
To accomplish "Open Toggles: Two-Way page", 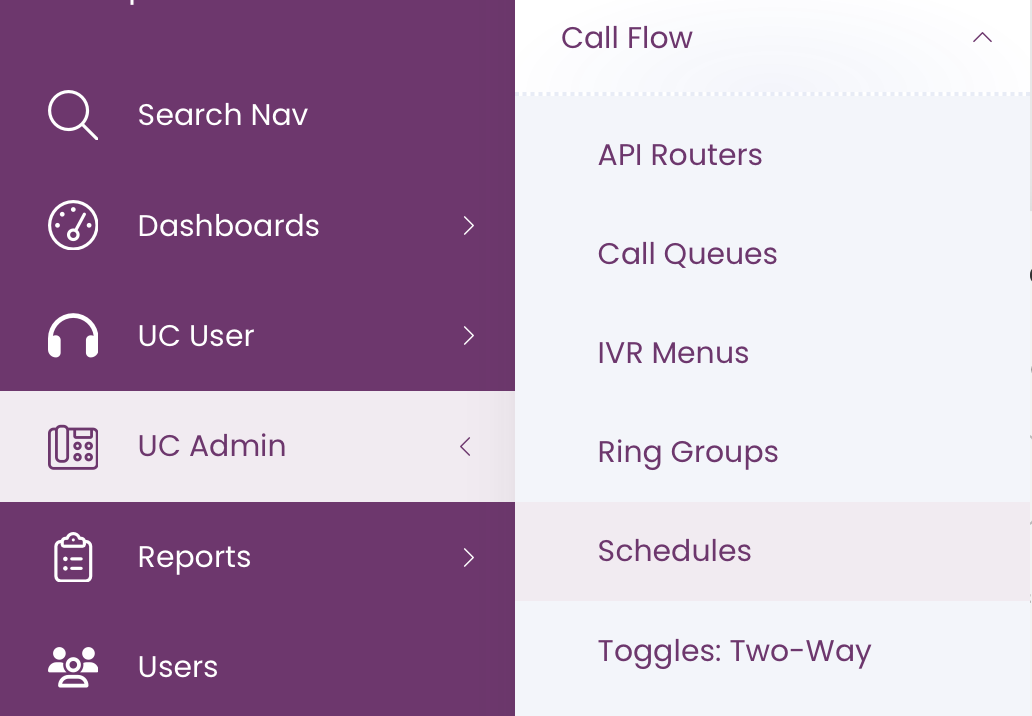I will 734,651.
